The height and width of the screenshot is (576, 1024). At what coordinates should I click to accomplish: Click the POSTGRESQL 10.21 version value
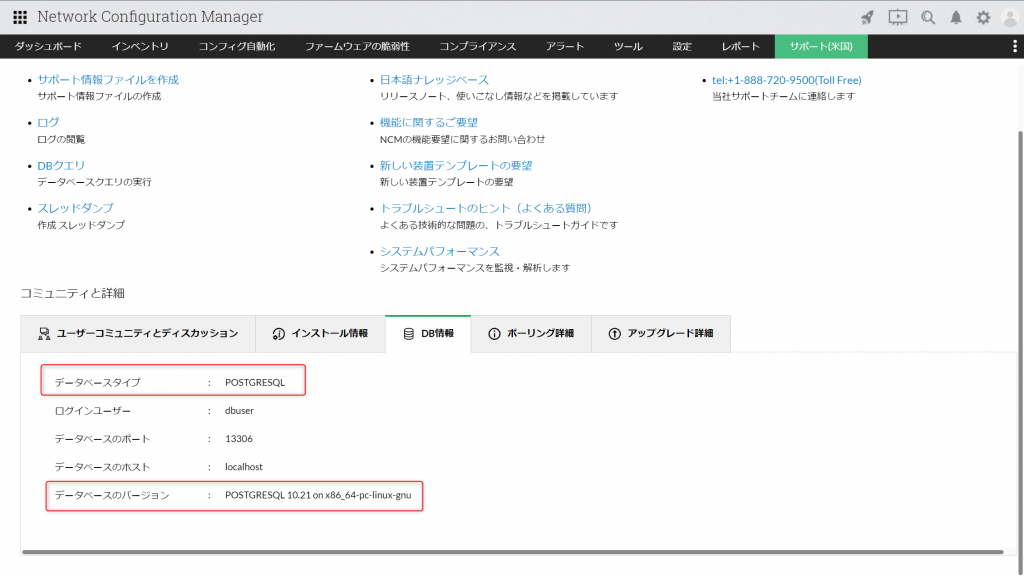tap(318, 495)
